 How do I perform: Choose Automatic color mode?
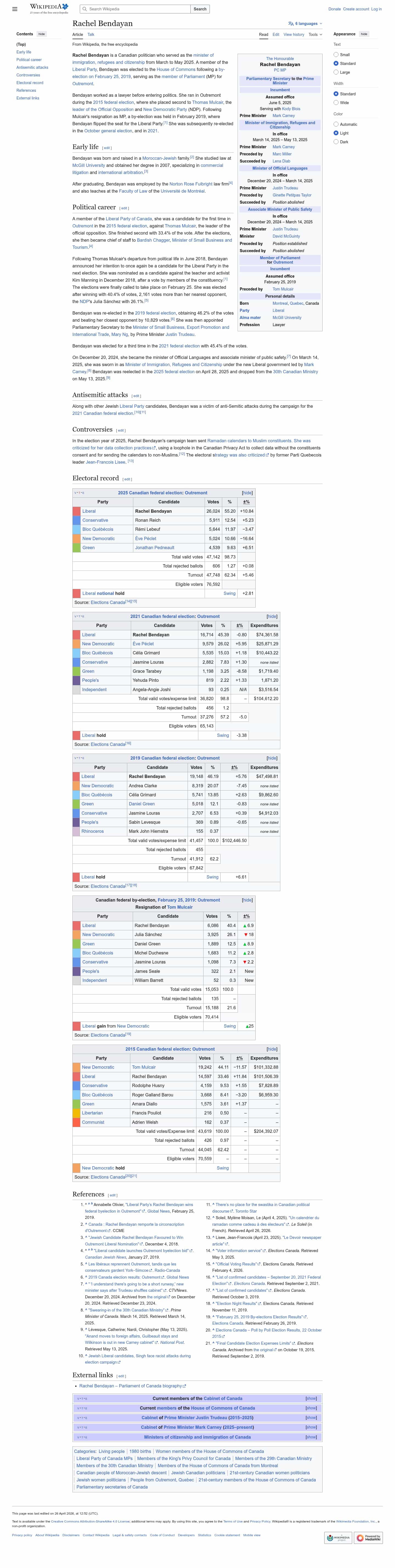click(336, 124)
